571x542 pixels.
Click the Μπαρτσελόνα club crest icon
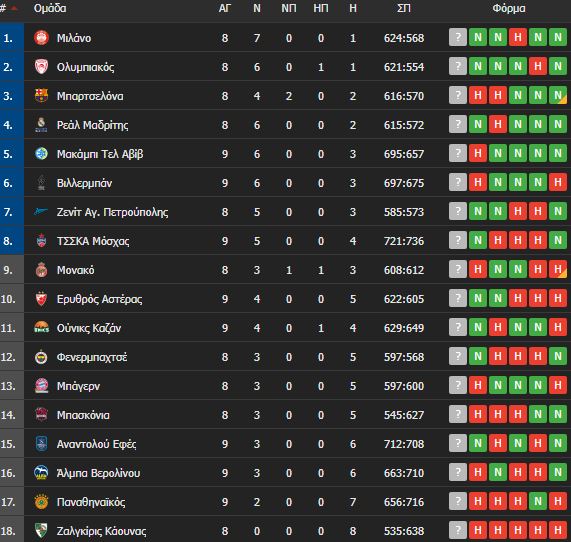point(41,96)
